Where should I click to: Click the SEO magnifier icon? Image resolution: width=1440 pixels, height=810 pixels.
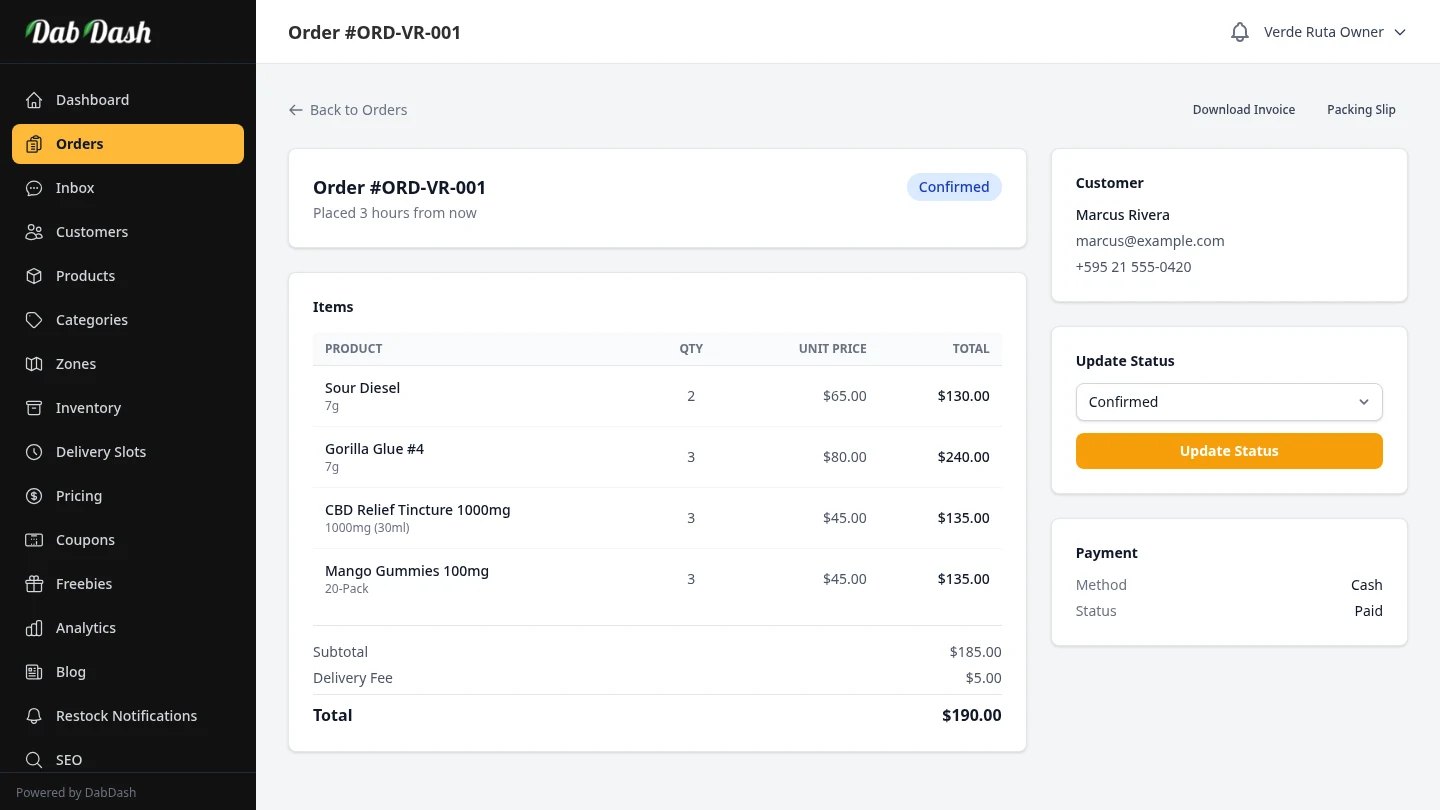coord(34,760)
